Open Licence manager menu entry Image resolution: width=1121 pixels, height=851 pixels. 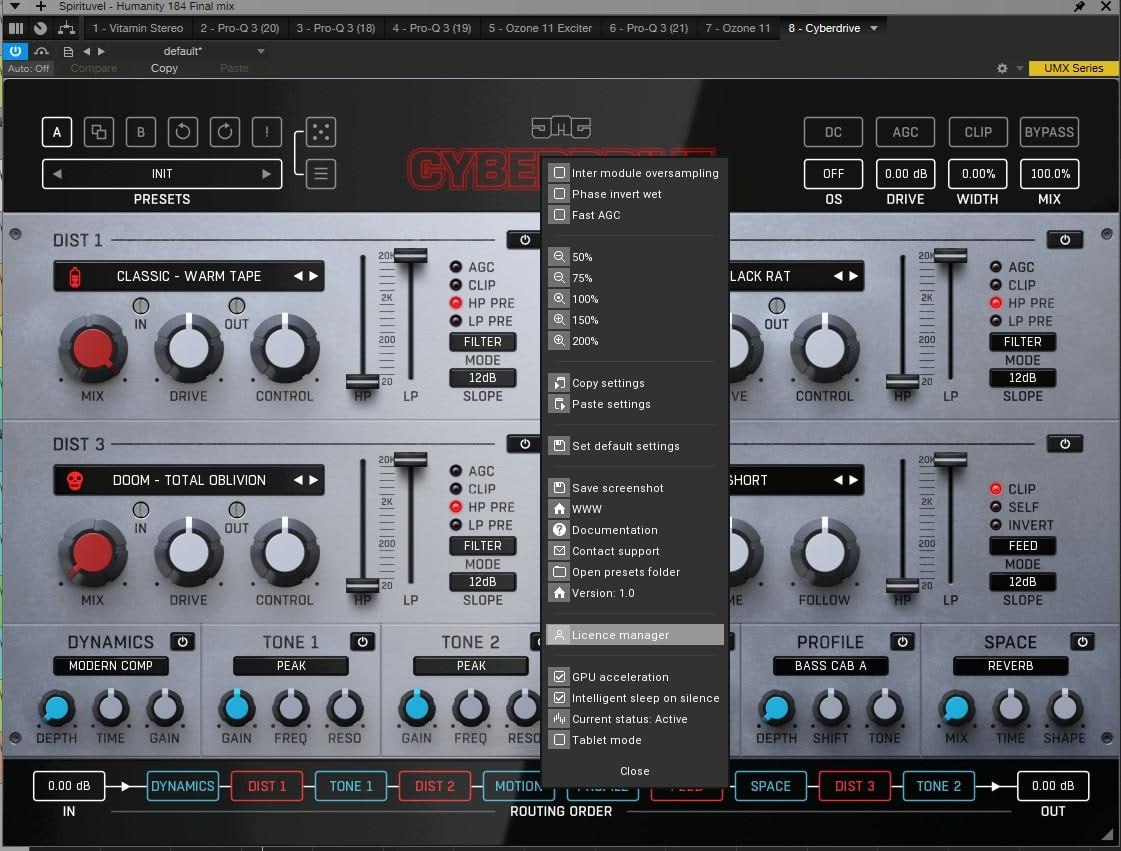[635, 635]
